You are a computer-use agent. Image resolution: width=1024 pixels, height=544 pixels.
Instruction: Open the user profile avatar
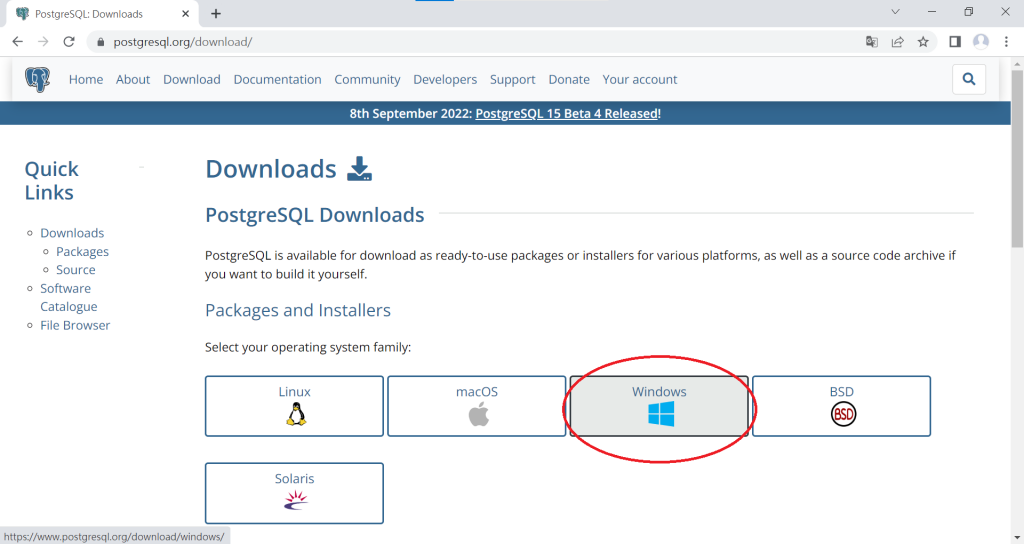point(980,42)
